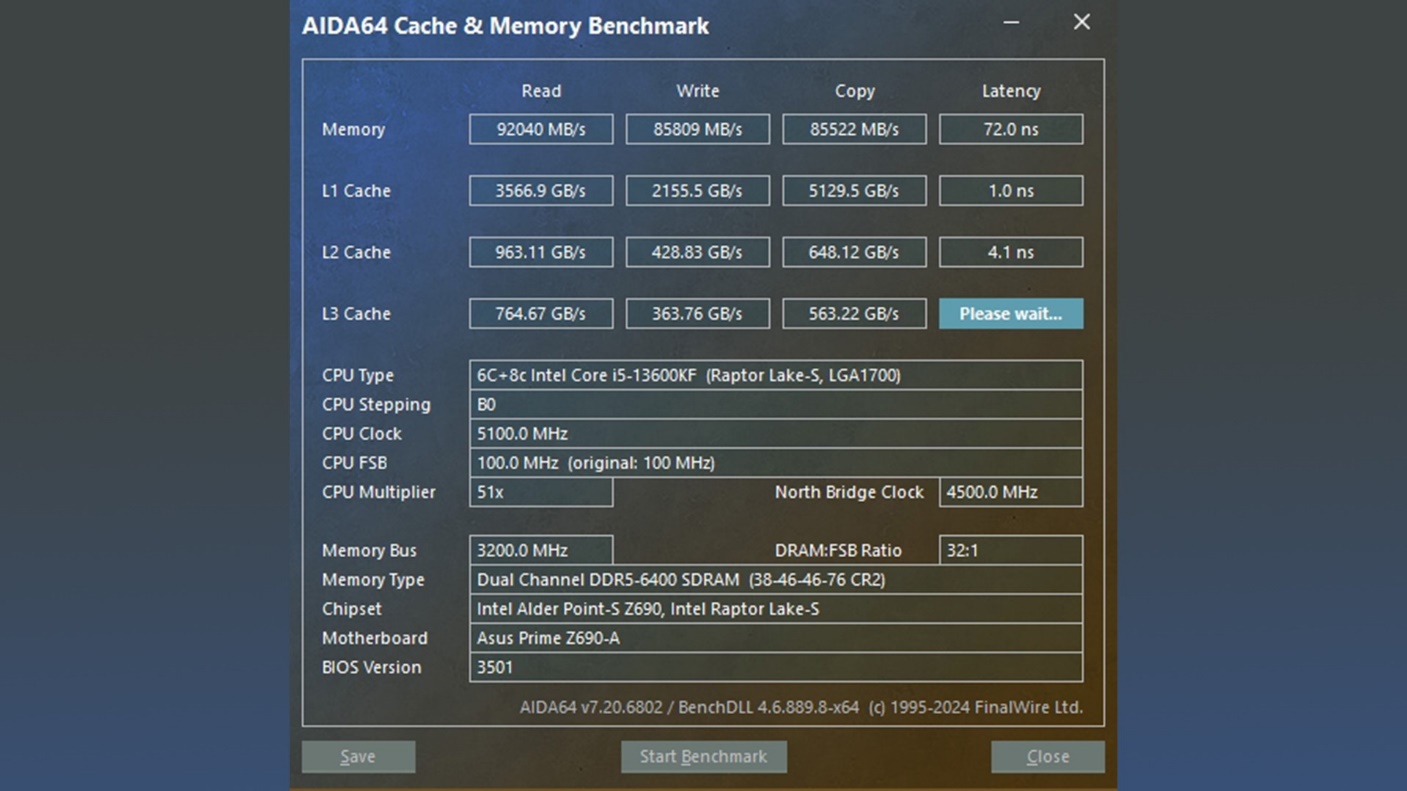Viewport: 1407px width, 791px height.
Task: Click the 'Please wait...' L3 latency cell
Action: click(1011, 314)
